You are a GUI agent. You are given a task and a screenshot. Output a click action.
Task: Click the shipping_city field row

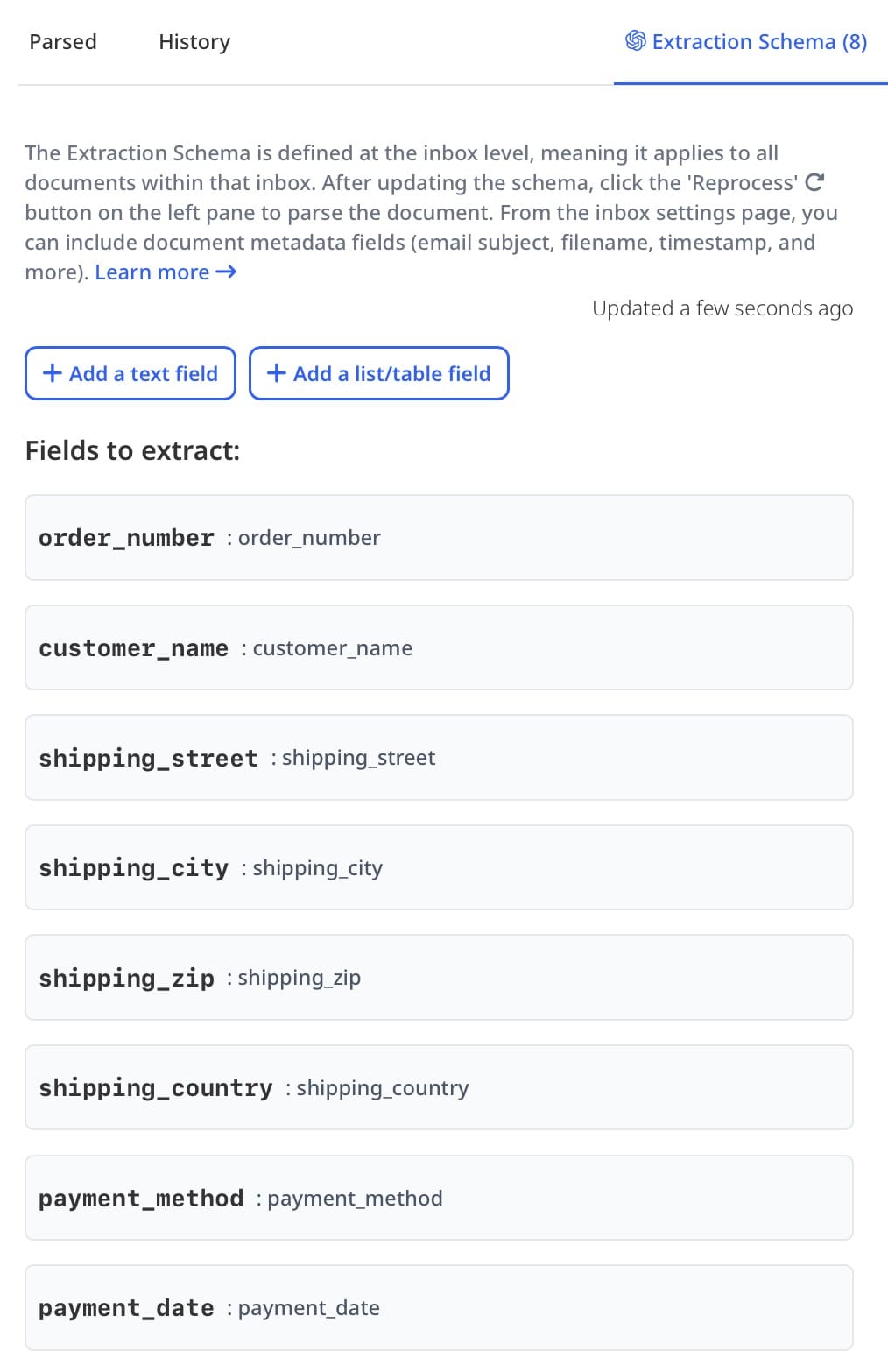pyautogui.click(x=439, y=867)
